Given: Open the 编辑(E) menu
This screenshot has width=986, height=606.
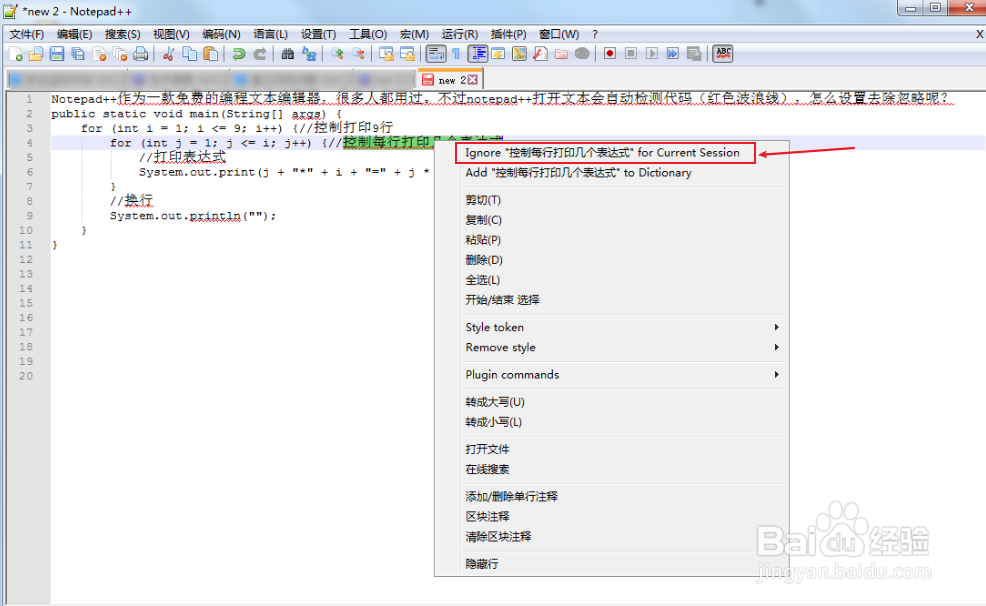Looking at the screenshot, I should [74, 34].
